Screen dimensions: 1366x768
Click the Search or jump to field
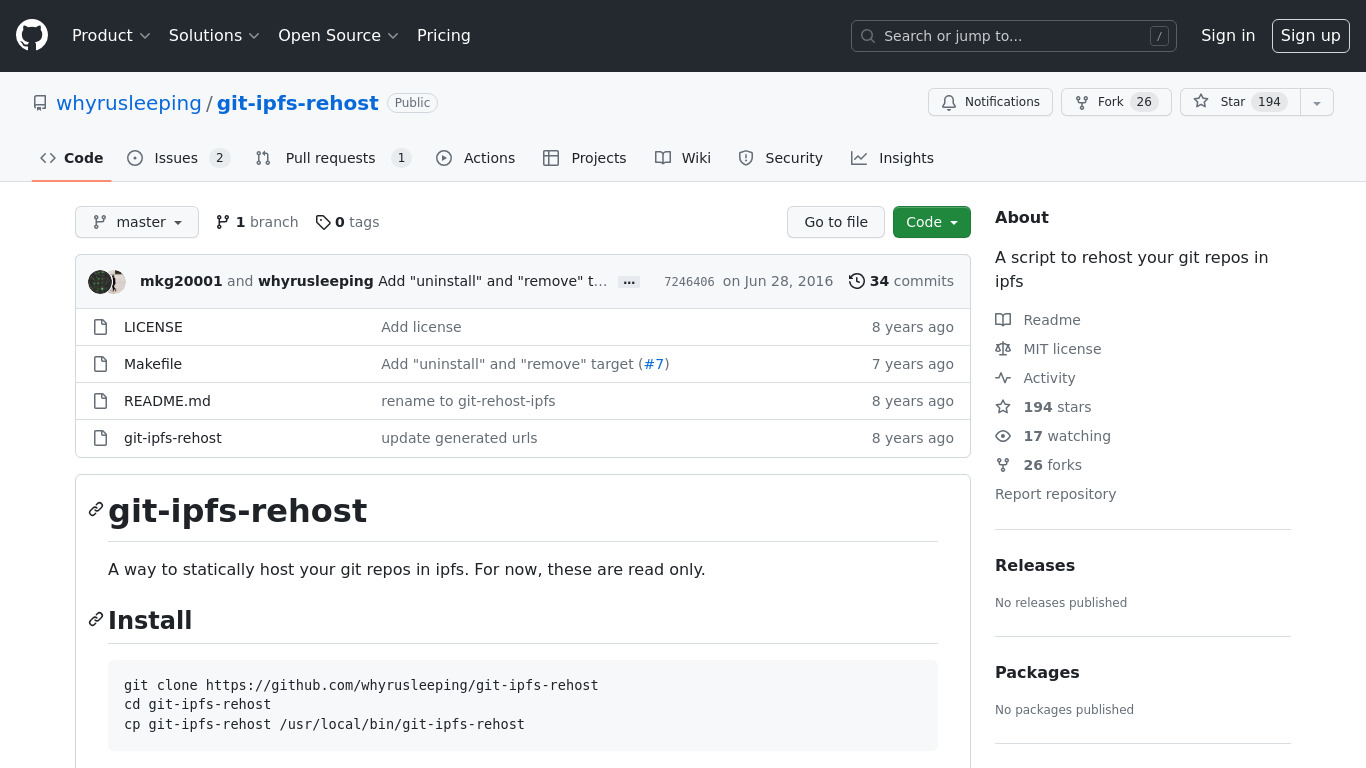tap(1013, 36)
